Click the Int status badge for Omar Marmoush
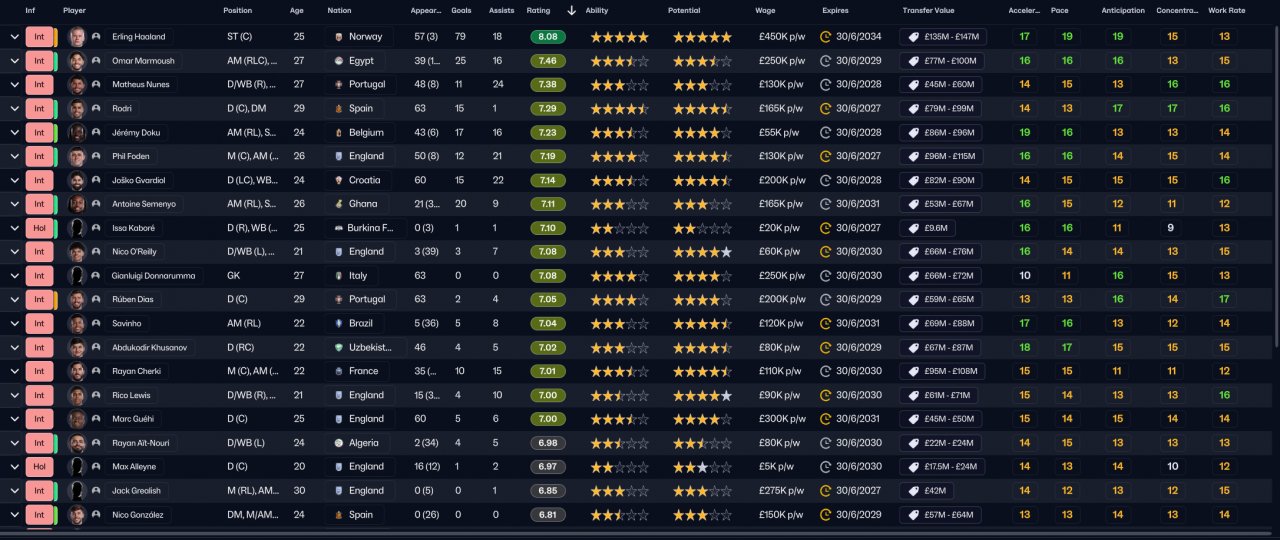Screen dimensions: 1280x540 tap(37, 61)
